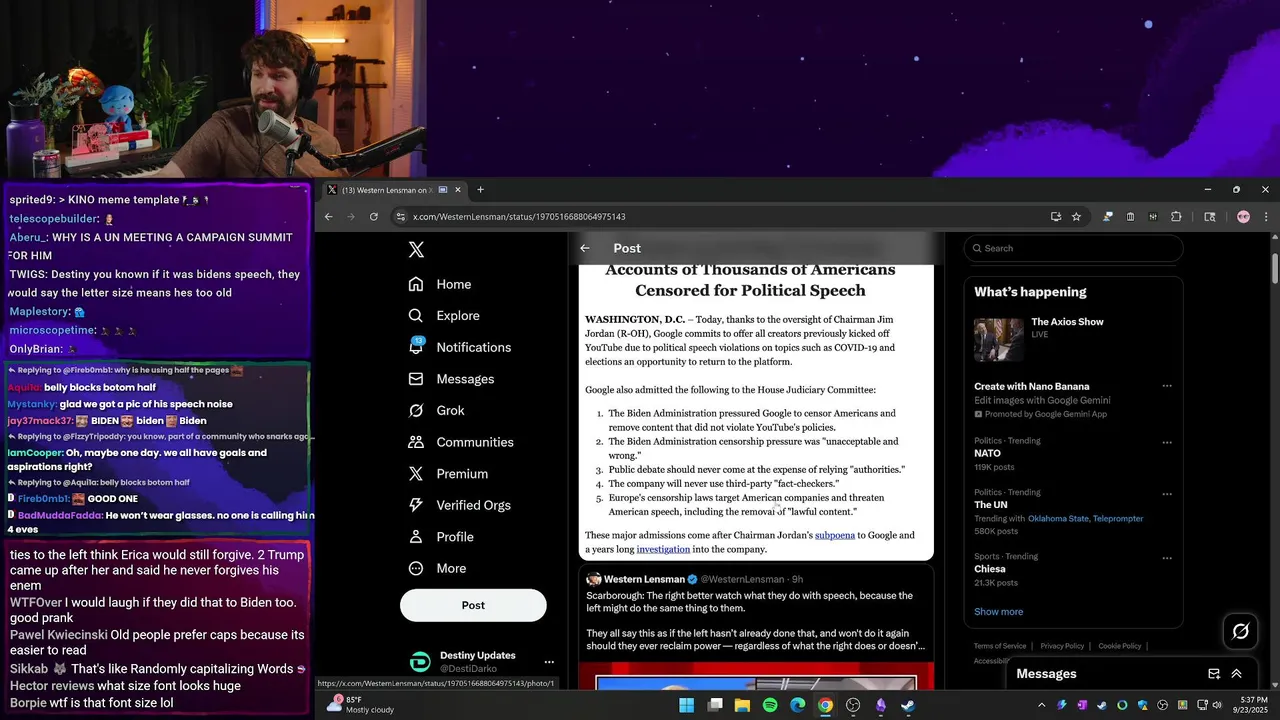Open Microsoft Edge from the taskbar

point(797,705)
